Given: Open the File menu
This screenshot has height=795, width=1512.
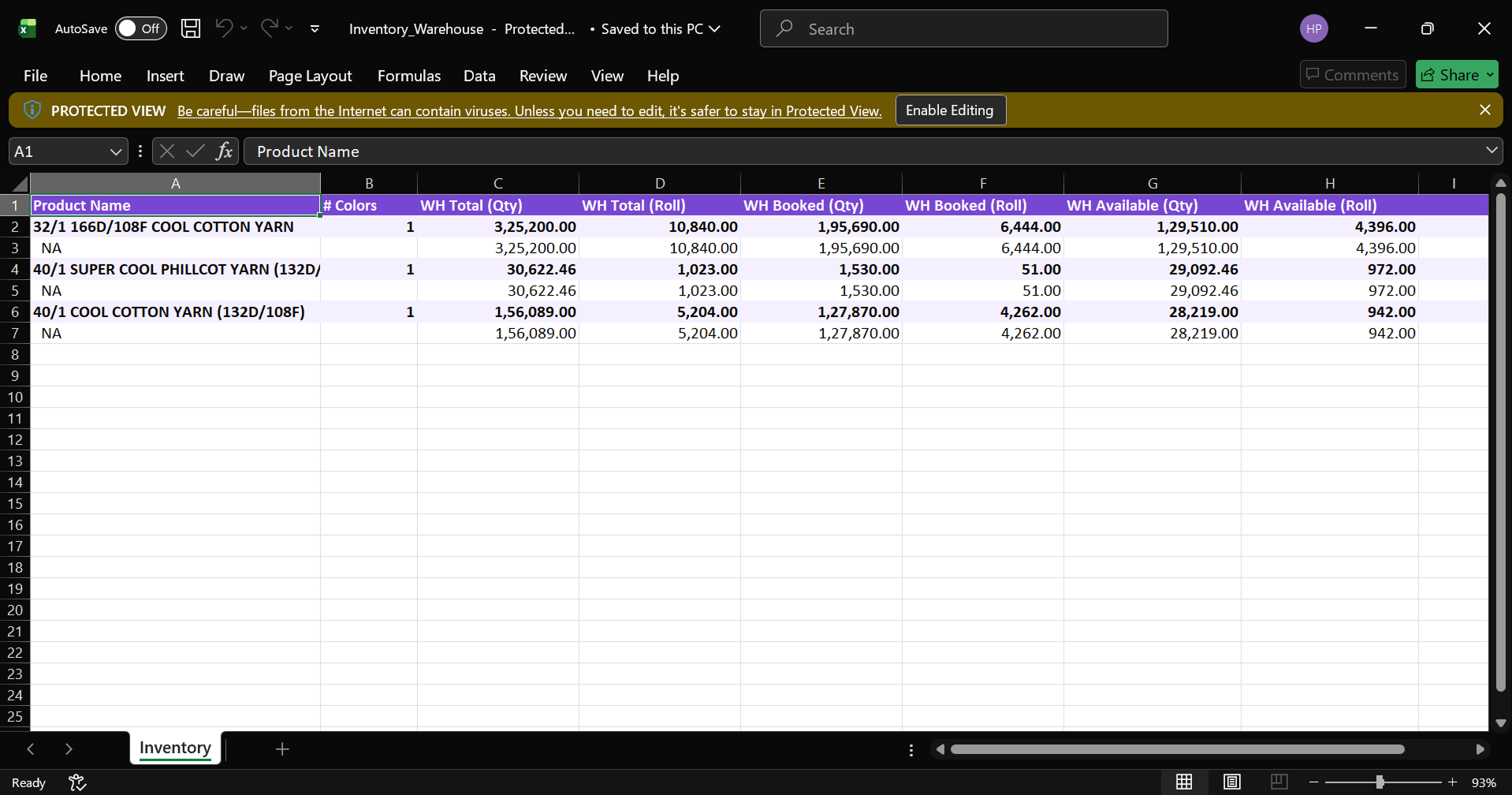Looking at the screenshot, I should [35, 76].
